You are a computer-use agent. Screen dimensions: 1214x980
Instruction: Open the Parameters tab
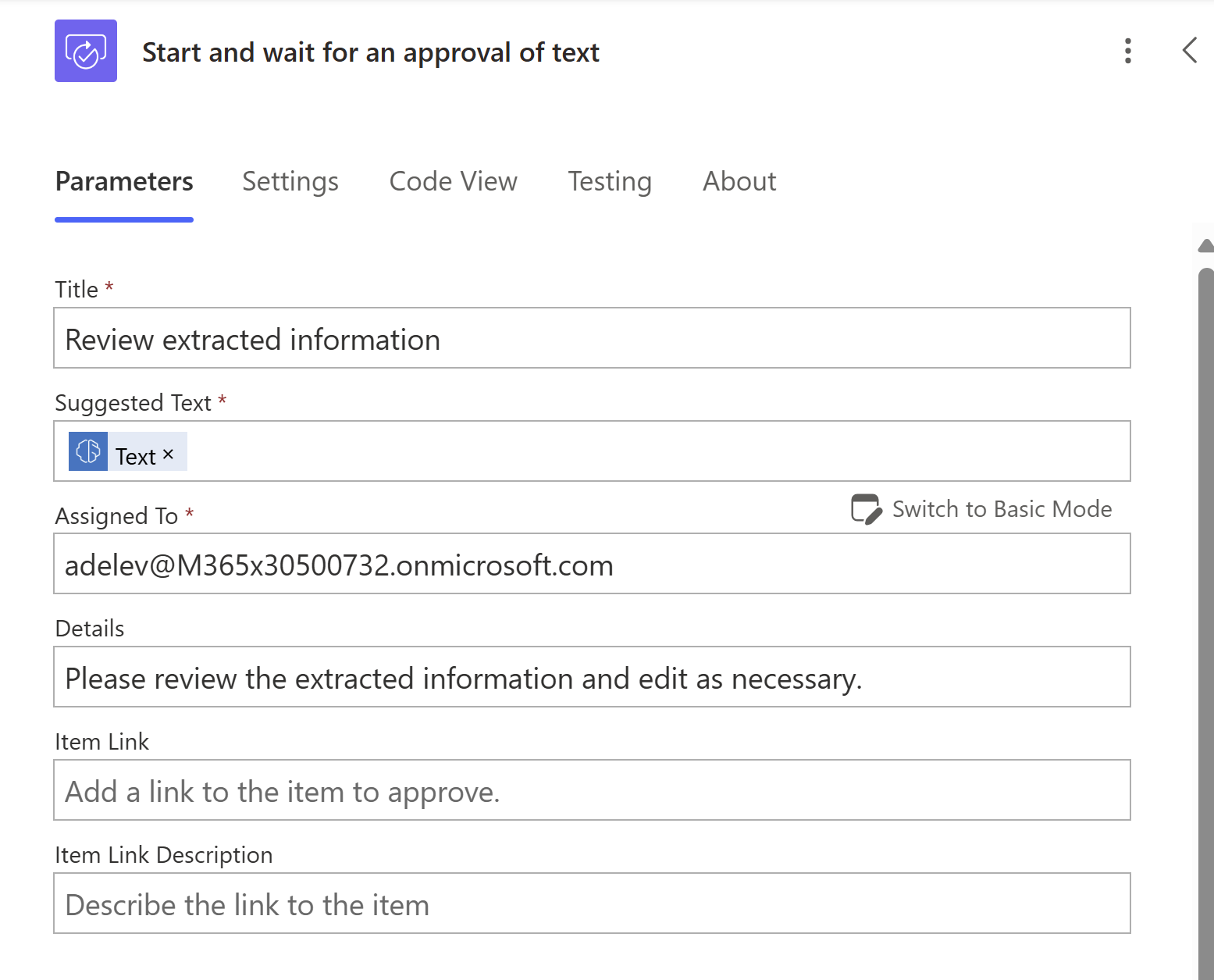[x=124, y=182]
